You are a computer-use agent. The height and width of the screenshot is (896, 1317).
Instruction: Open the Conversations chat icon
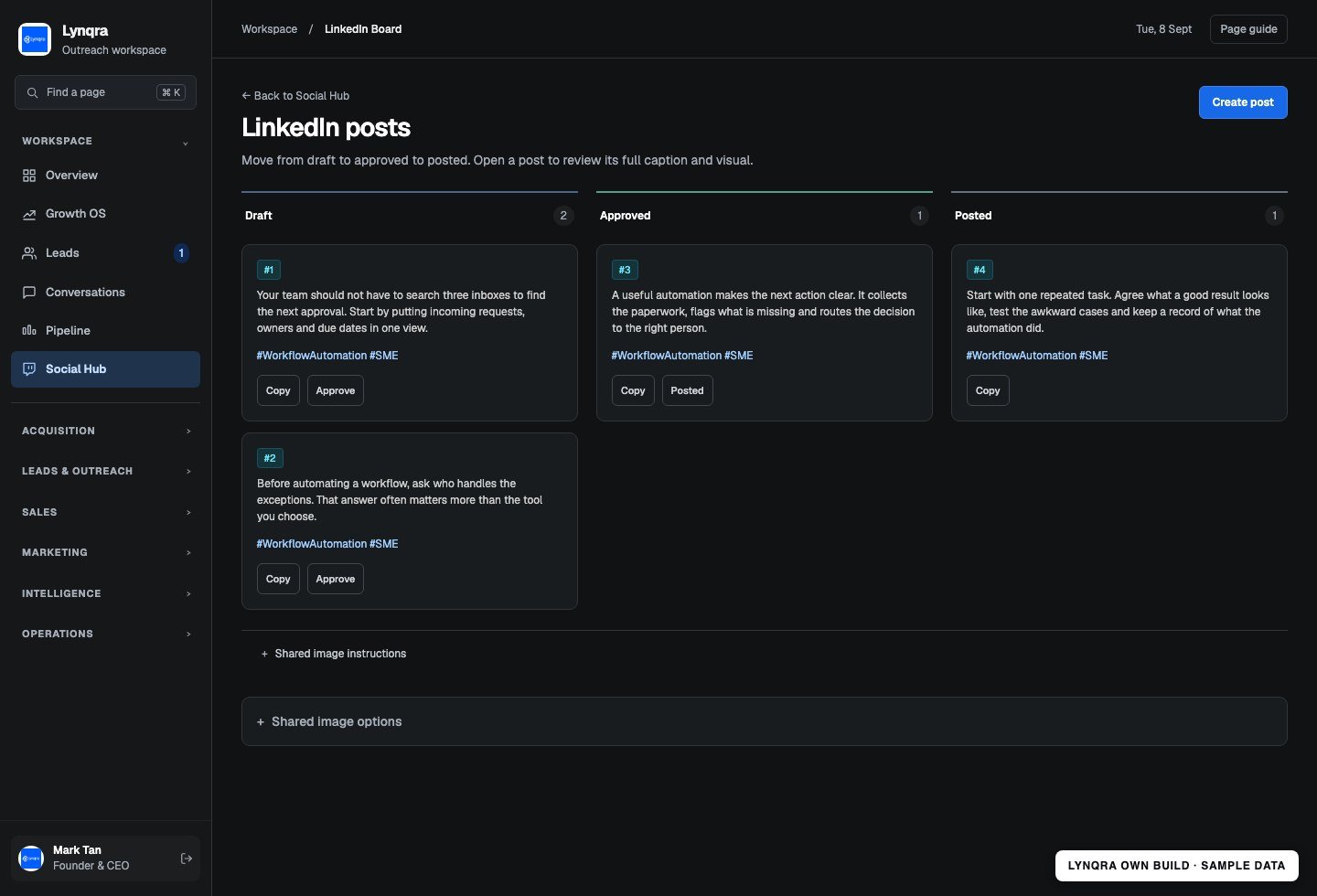(x=29, y=293)
